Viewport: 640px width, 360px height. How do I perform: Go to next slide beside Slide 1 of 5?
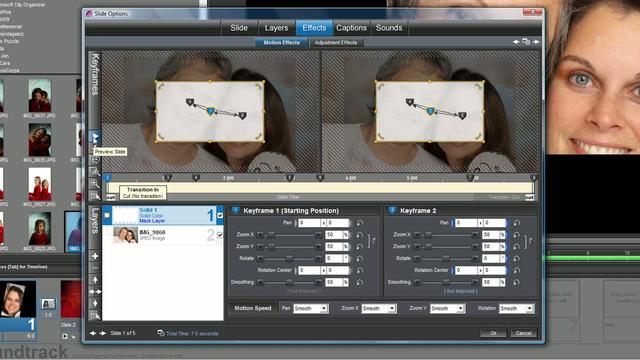coord(102,333)
